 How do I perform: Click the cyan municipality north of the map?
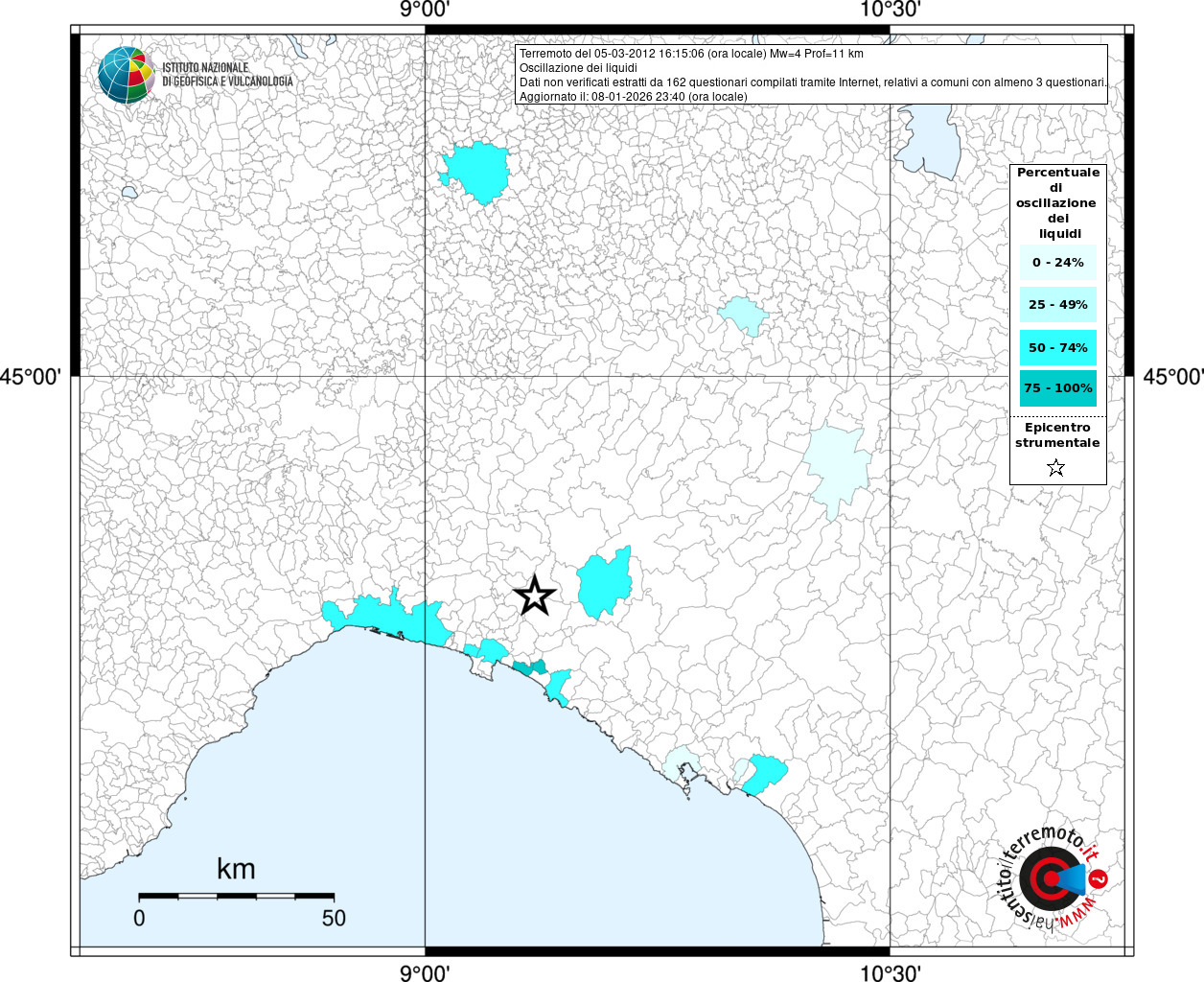pos(476,171)
